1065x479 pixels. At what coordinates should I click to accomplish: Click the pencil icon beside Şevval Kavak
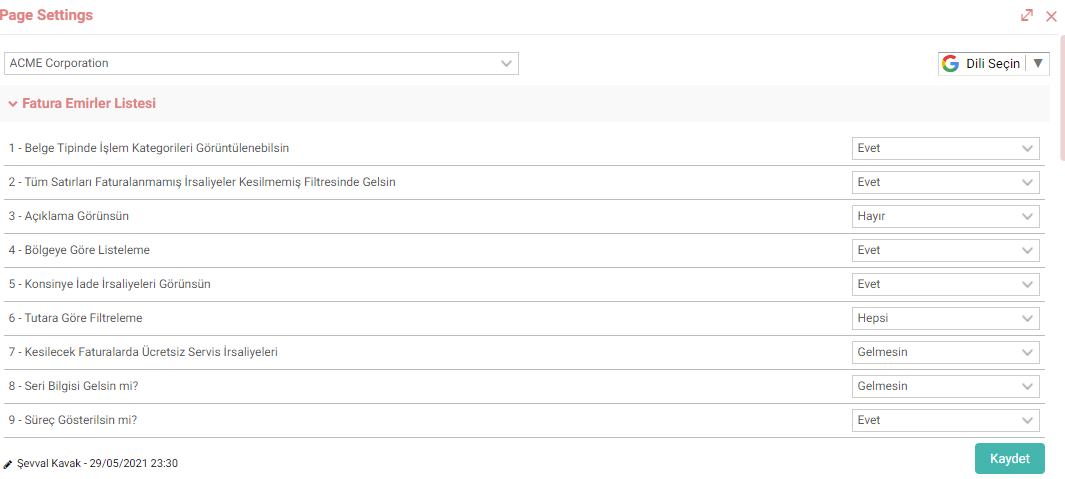pyautogui.click(x=8, y=464)
